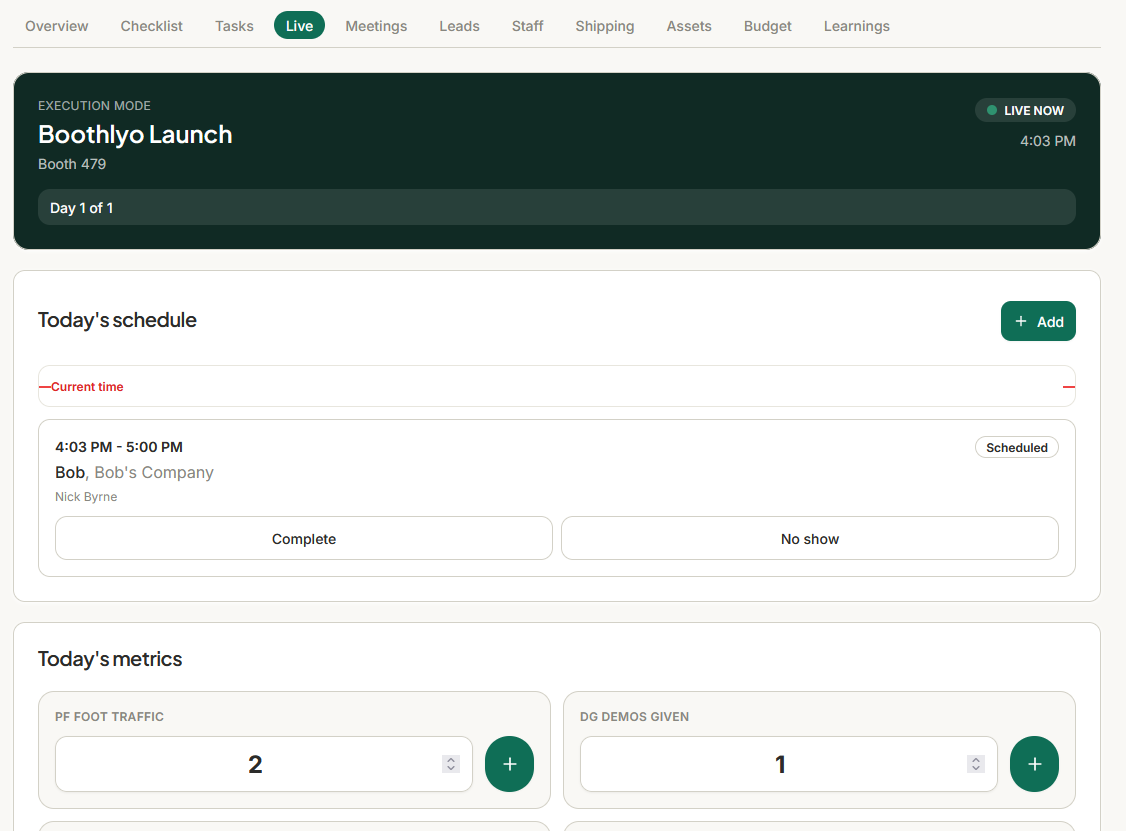
Task: Click the Today's schedule heading
Action: 117,320
